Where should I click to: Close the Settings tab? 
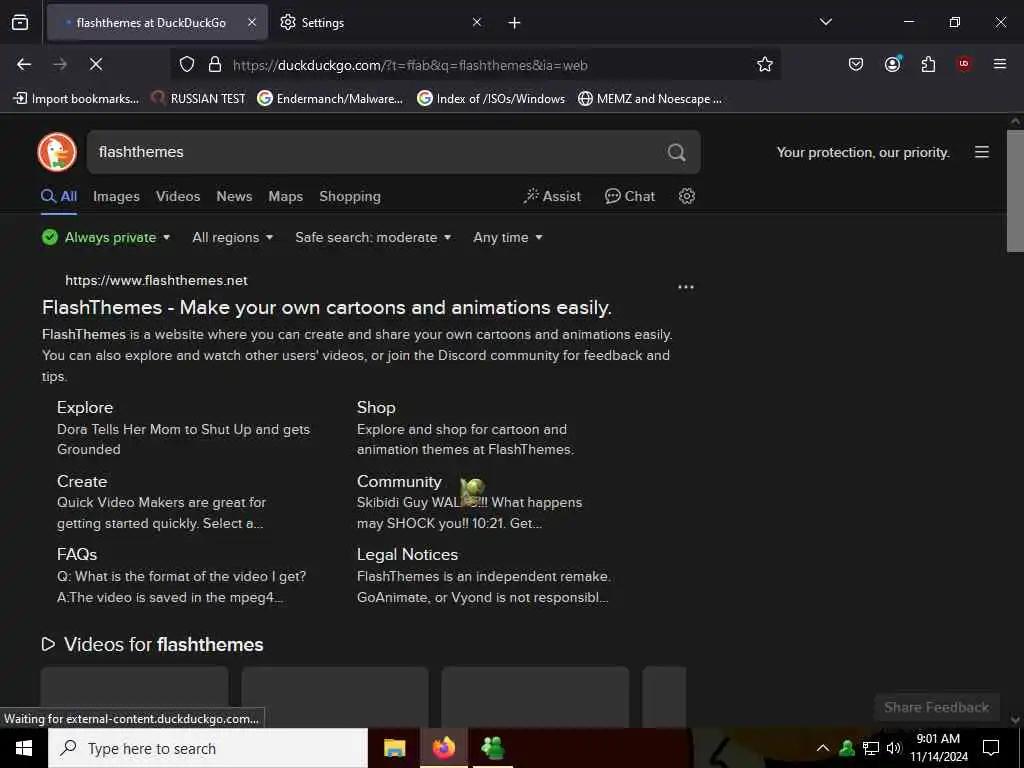pyautogui.click(x=477, y=22)
